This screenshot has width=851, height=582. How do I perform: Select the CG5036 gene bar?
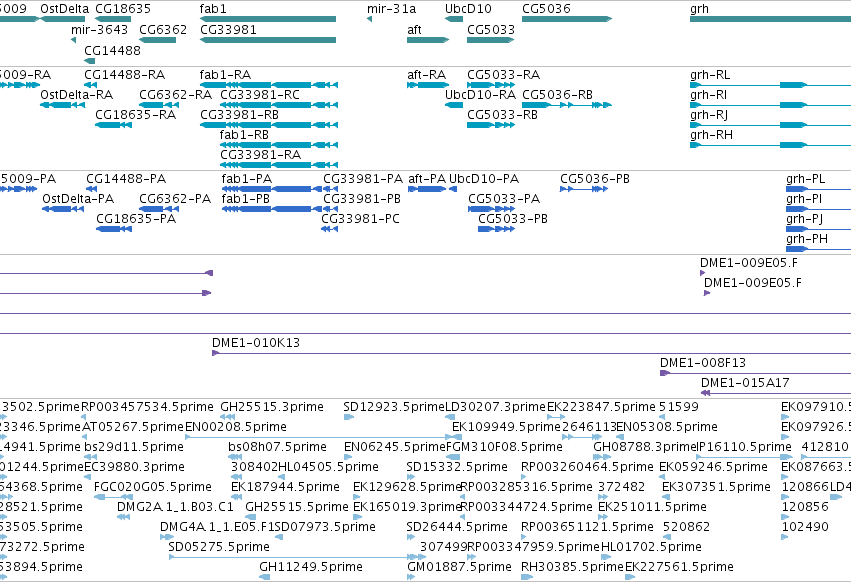567,19
